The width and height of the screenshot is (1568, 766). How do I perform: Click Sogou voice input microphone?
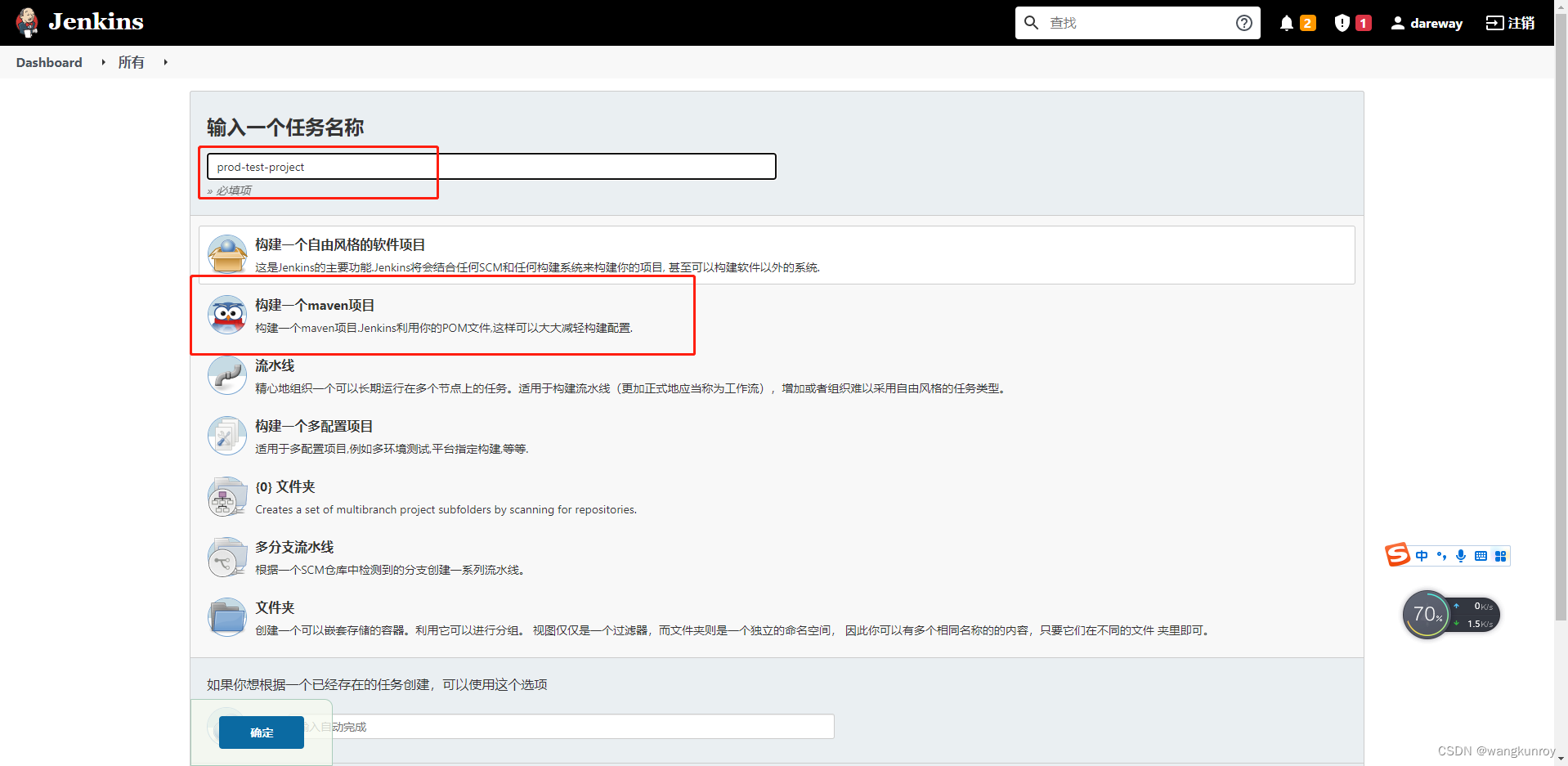click(x=1461, y=556)
